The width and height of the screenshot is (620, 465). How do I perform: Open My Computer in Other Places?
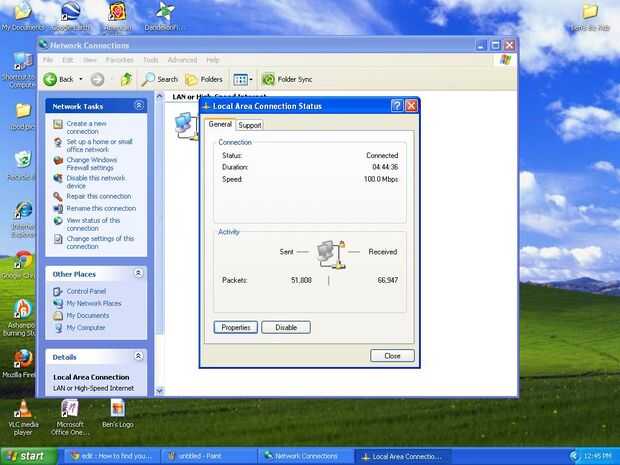click(x=86, y=328)
